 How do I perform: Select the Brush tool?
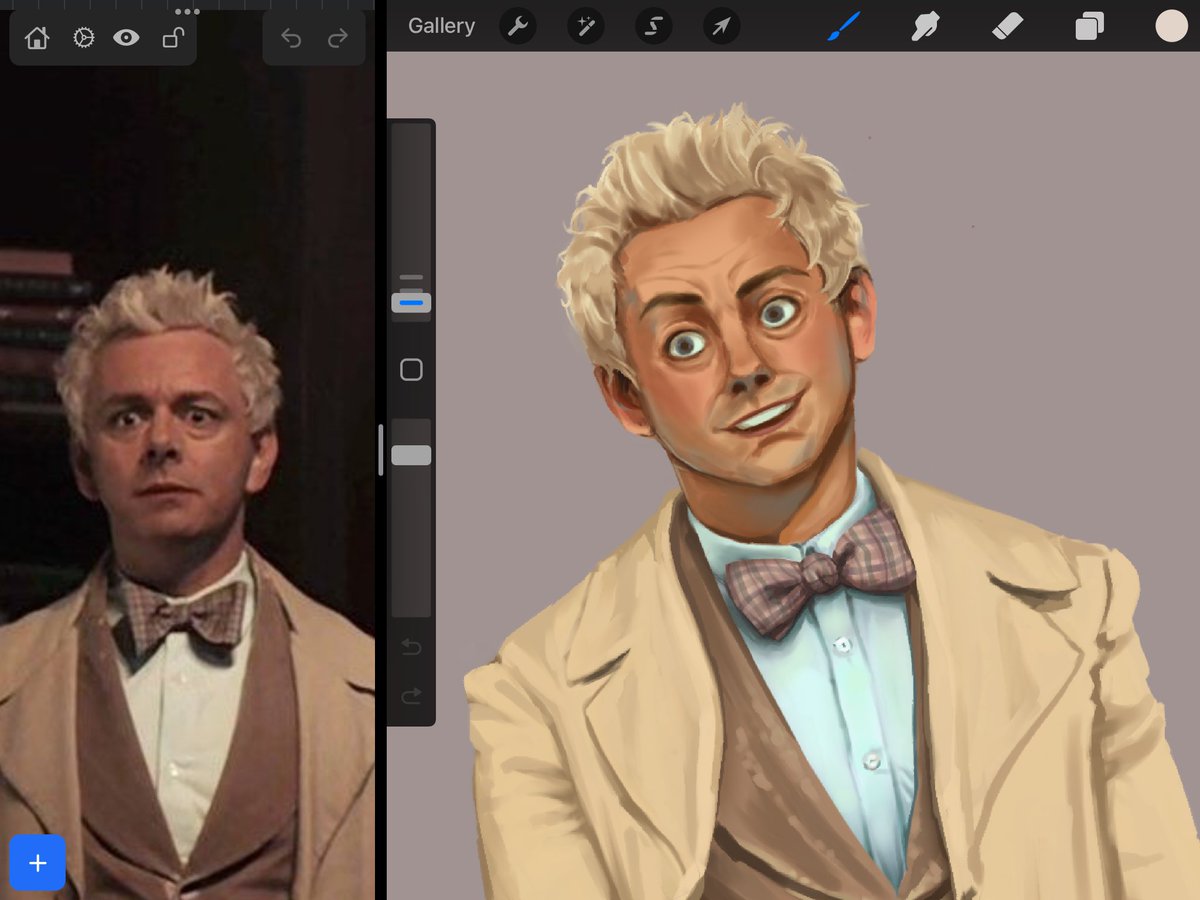(843, 26)
